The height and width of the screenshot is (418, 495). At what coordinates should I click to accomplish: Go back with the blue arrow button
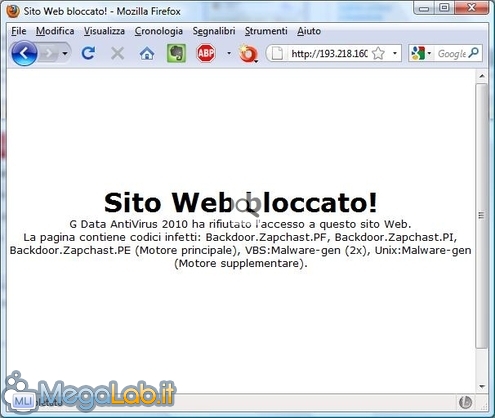24,53
